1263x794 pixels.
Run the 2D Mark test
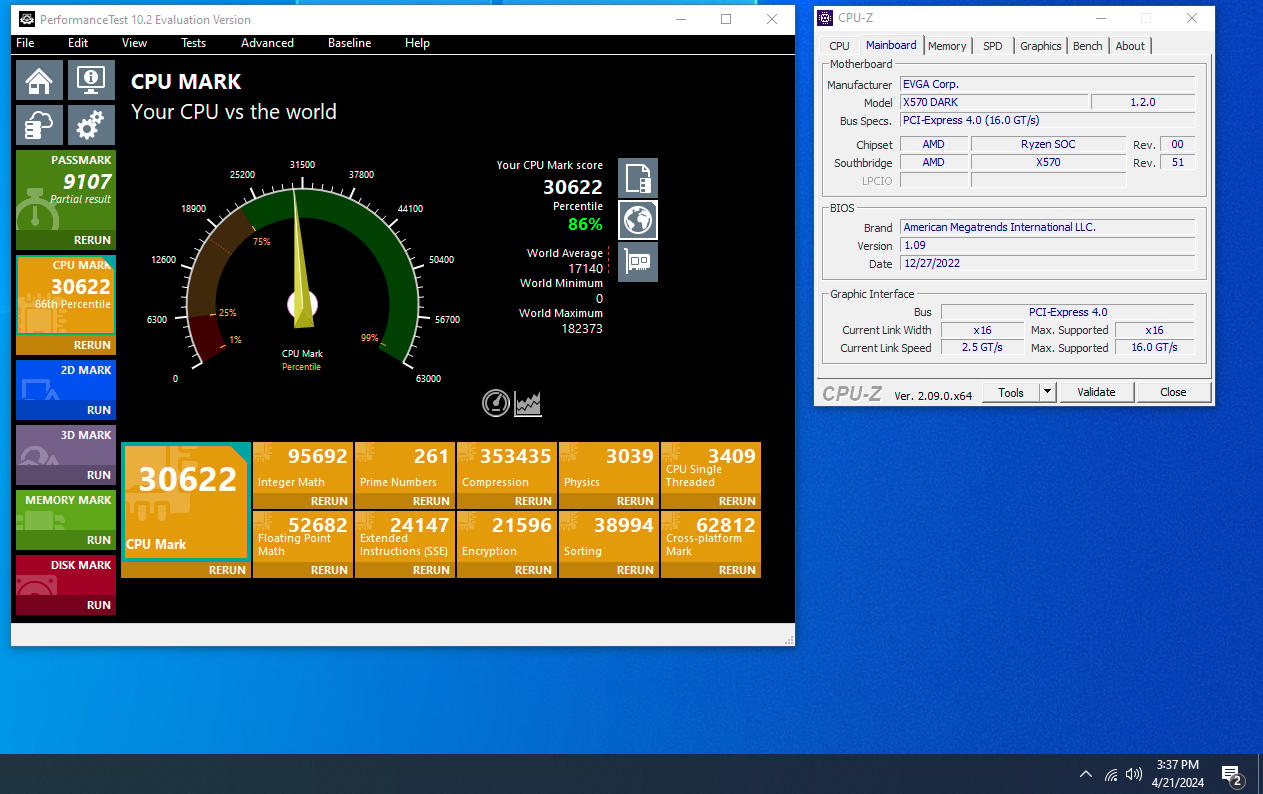[98, 410]
